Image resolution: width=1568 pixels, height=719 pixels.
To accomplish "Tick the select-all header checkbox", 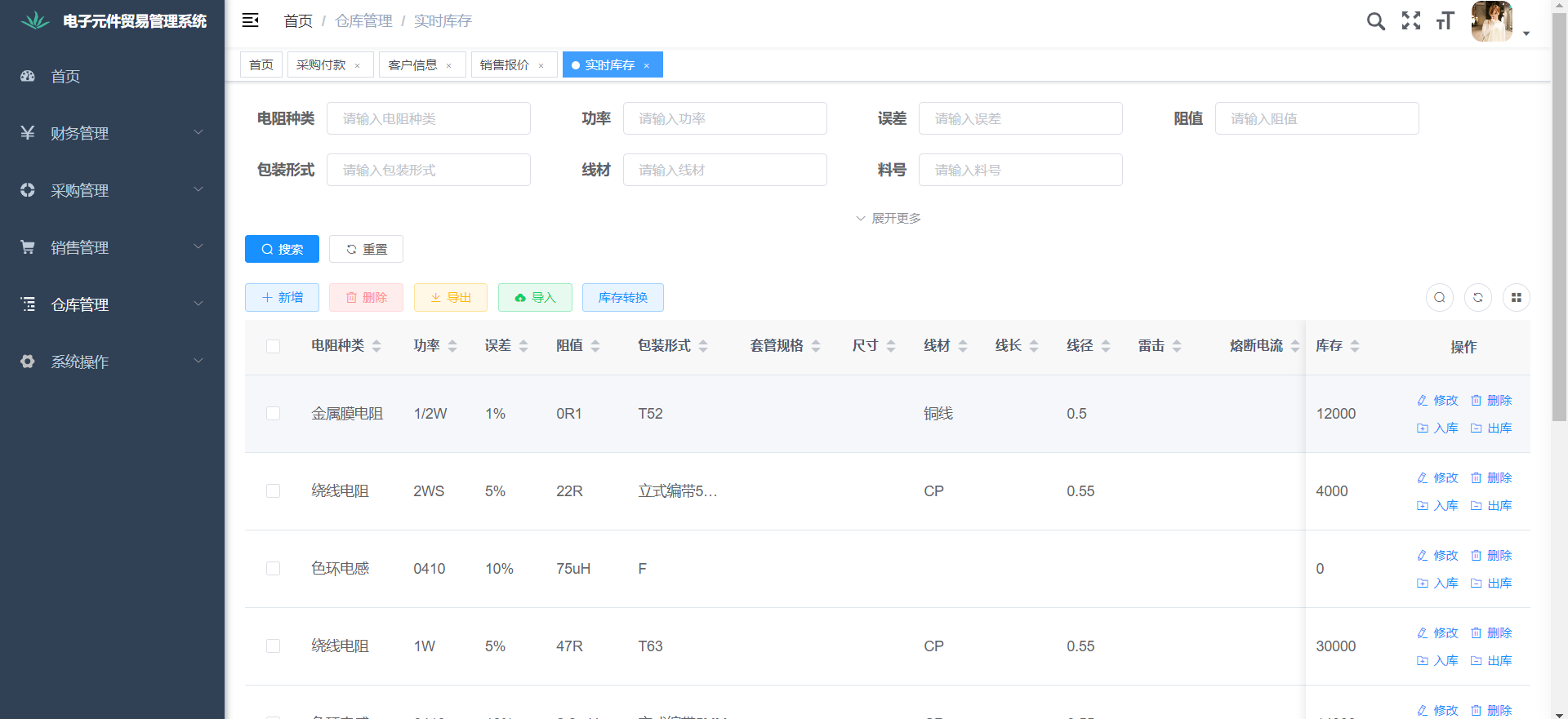I will pos(273,346).
